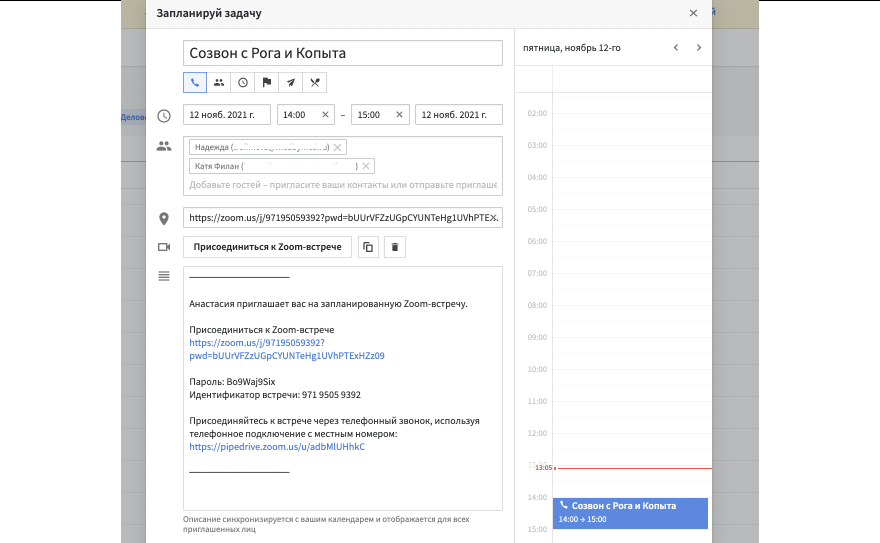Screen dimensions: 880x543
Task: Open the start date picker
Action: (x=227, y=115)
